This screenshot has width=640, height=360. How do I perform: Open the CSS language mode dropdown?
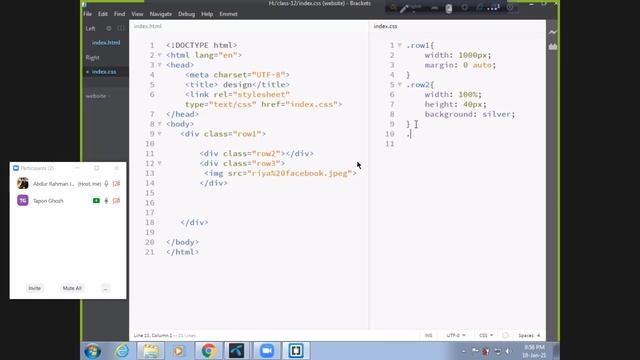[486, 335]
